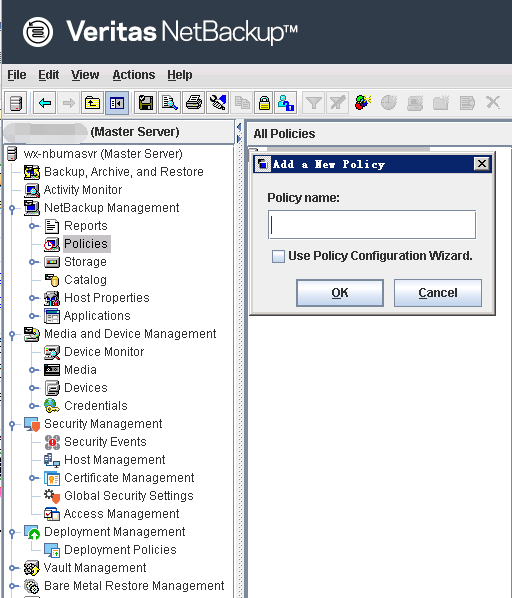Expand the Media tree node

click(33, 370)
